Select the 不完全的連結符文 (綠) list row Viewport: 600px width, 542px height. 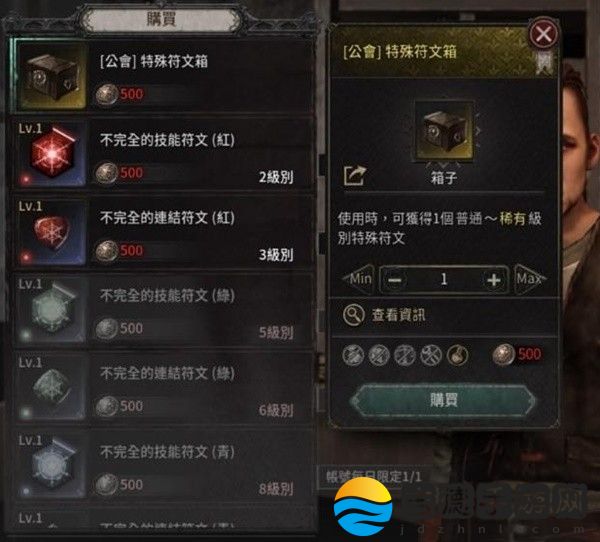click(x=163, y=388)
